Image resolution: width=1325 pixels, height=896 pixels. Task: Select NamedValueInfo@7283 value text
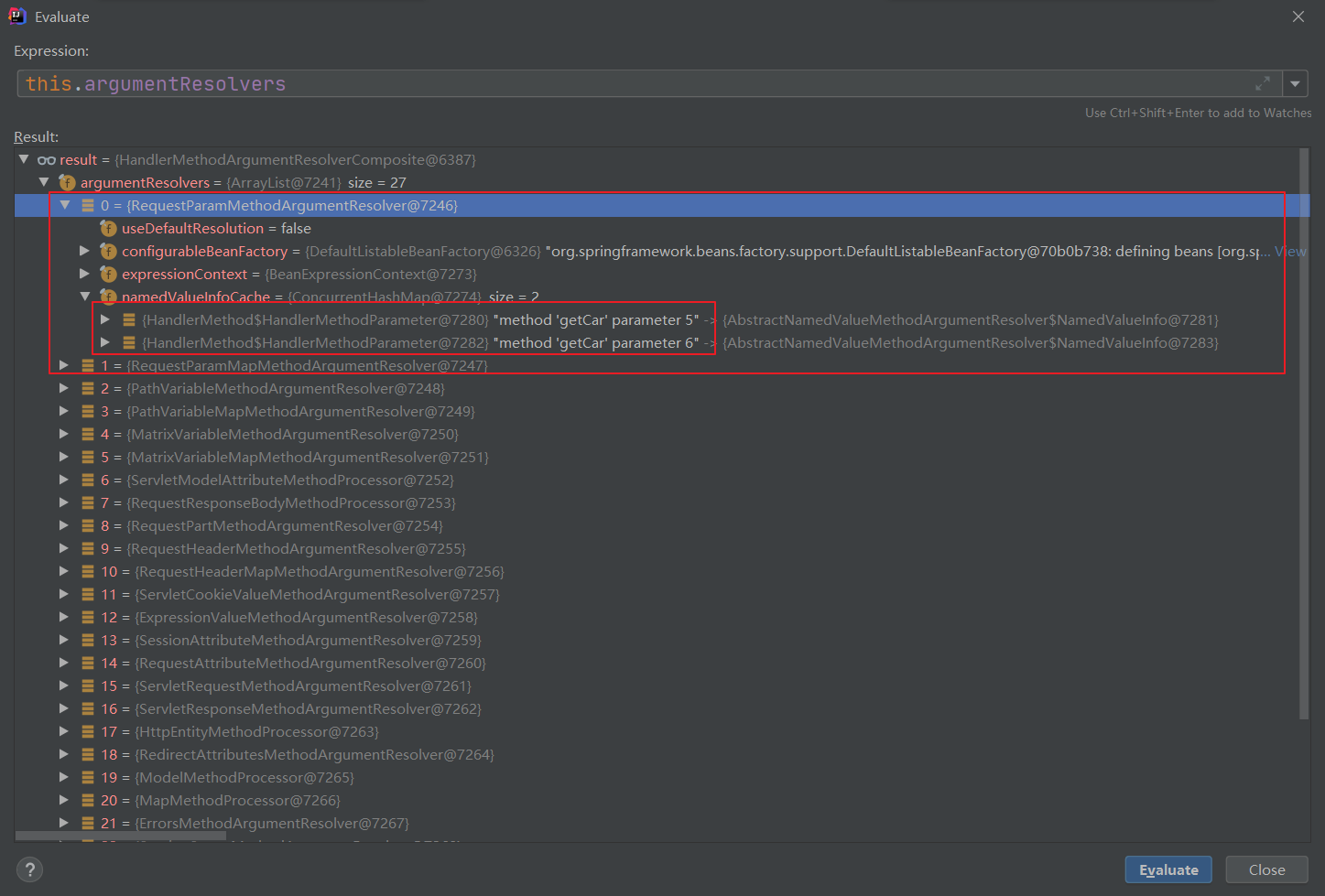coord(971,342)
